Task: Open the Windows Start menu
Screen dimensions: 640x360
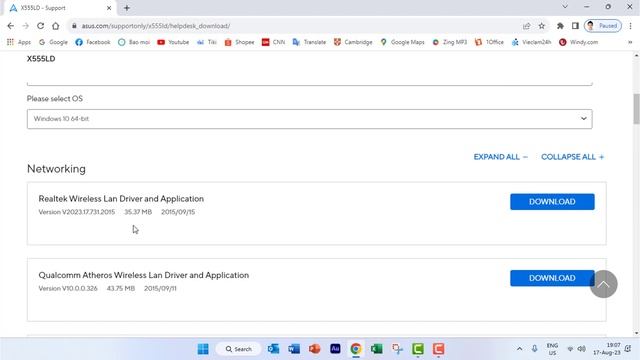Action: [203, 349]
